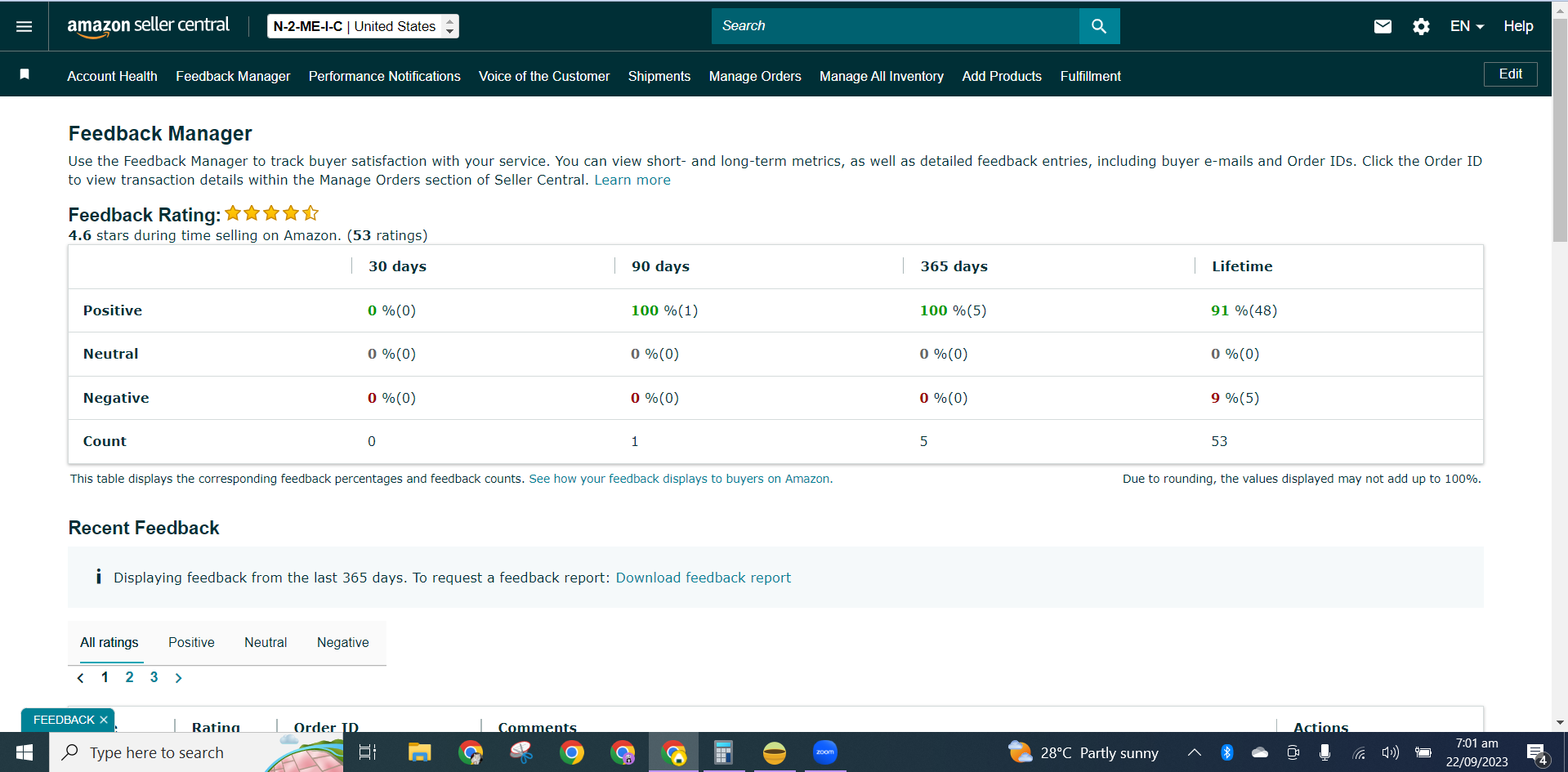
Task: Expand the EN language dropdown
Action: pos(1467,26)
